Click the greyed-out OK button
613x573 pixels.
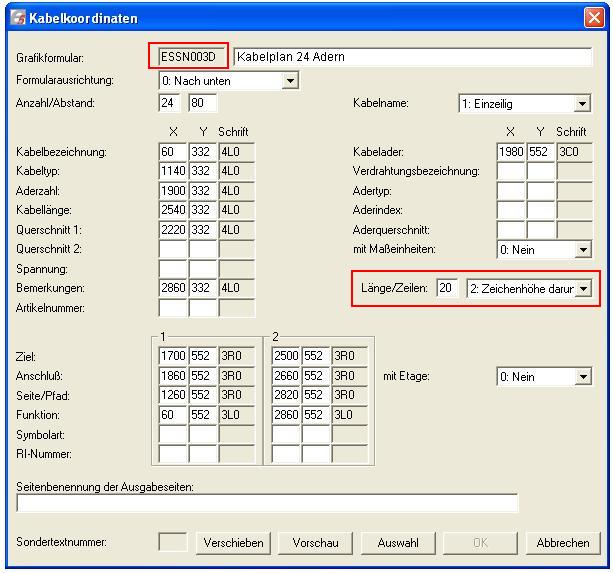click(x=480, y=543)
